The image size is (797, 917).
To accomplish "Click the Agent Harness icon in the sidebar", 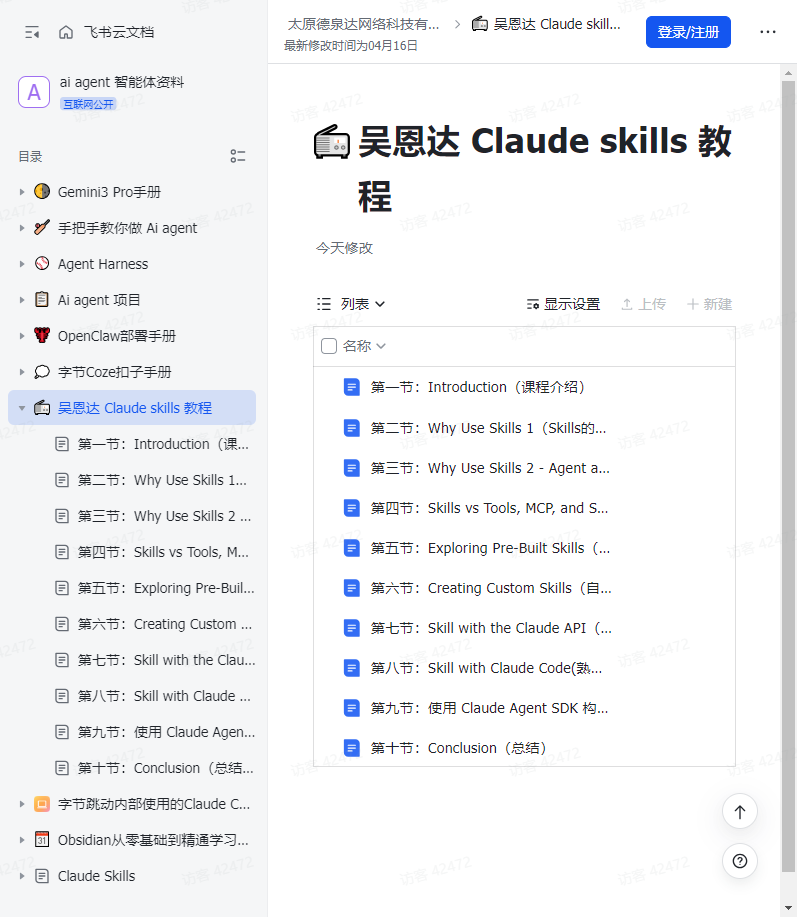I will (x=42, y=264).
